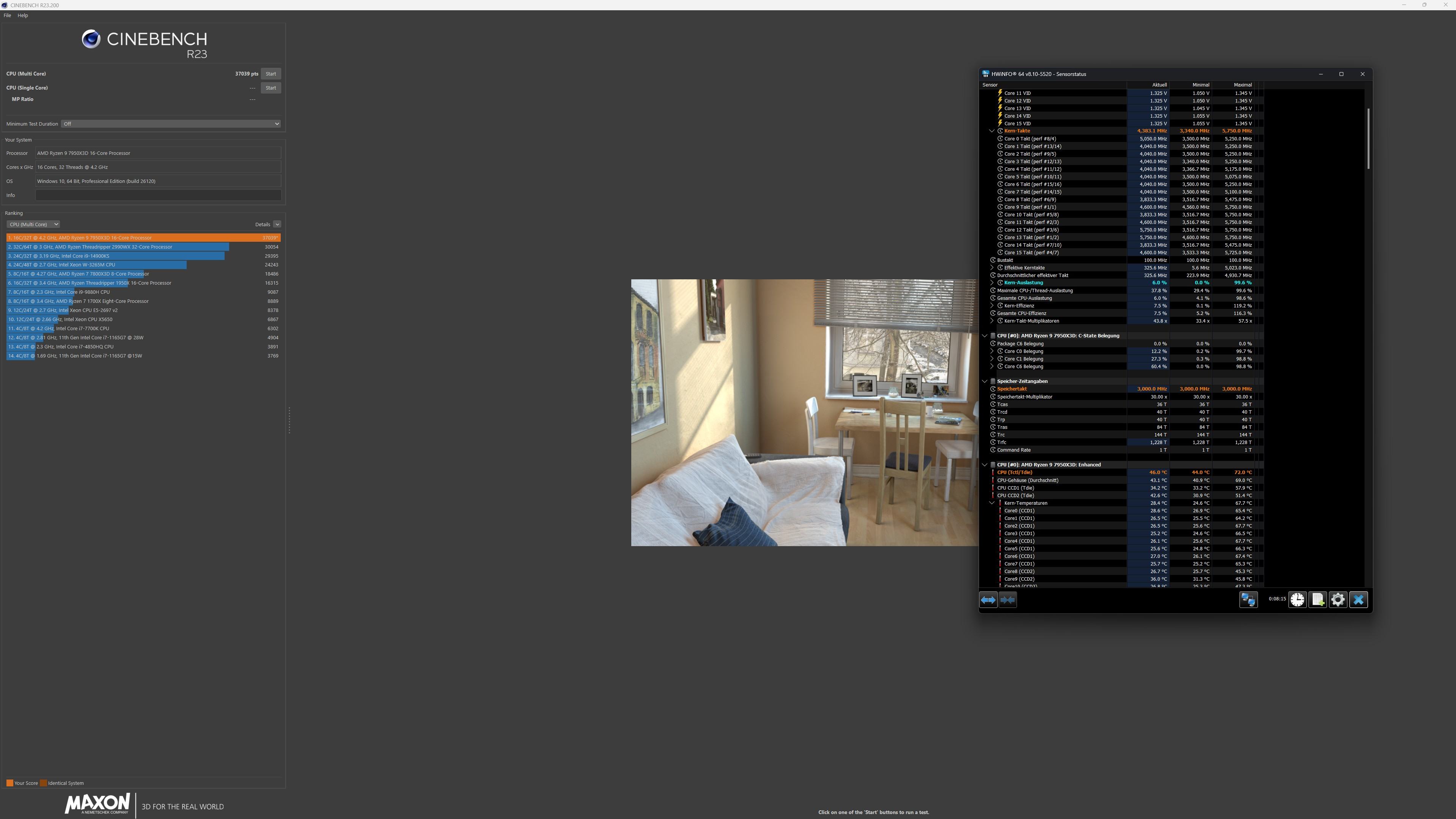The height and width of the screenshot is (819, 1456).
Task: Toggle the ranking Details arrow button
Action: tap(277, 225)
